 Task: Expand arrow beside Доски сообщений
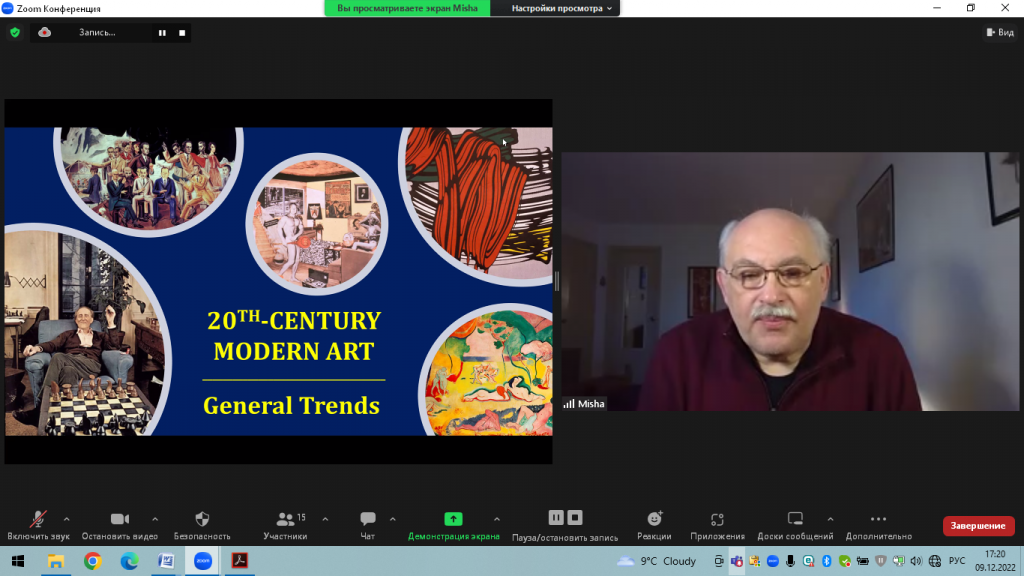click(830, 519)
